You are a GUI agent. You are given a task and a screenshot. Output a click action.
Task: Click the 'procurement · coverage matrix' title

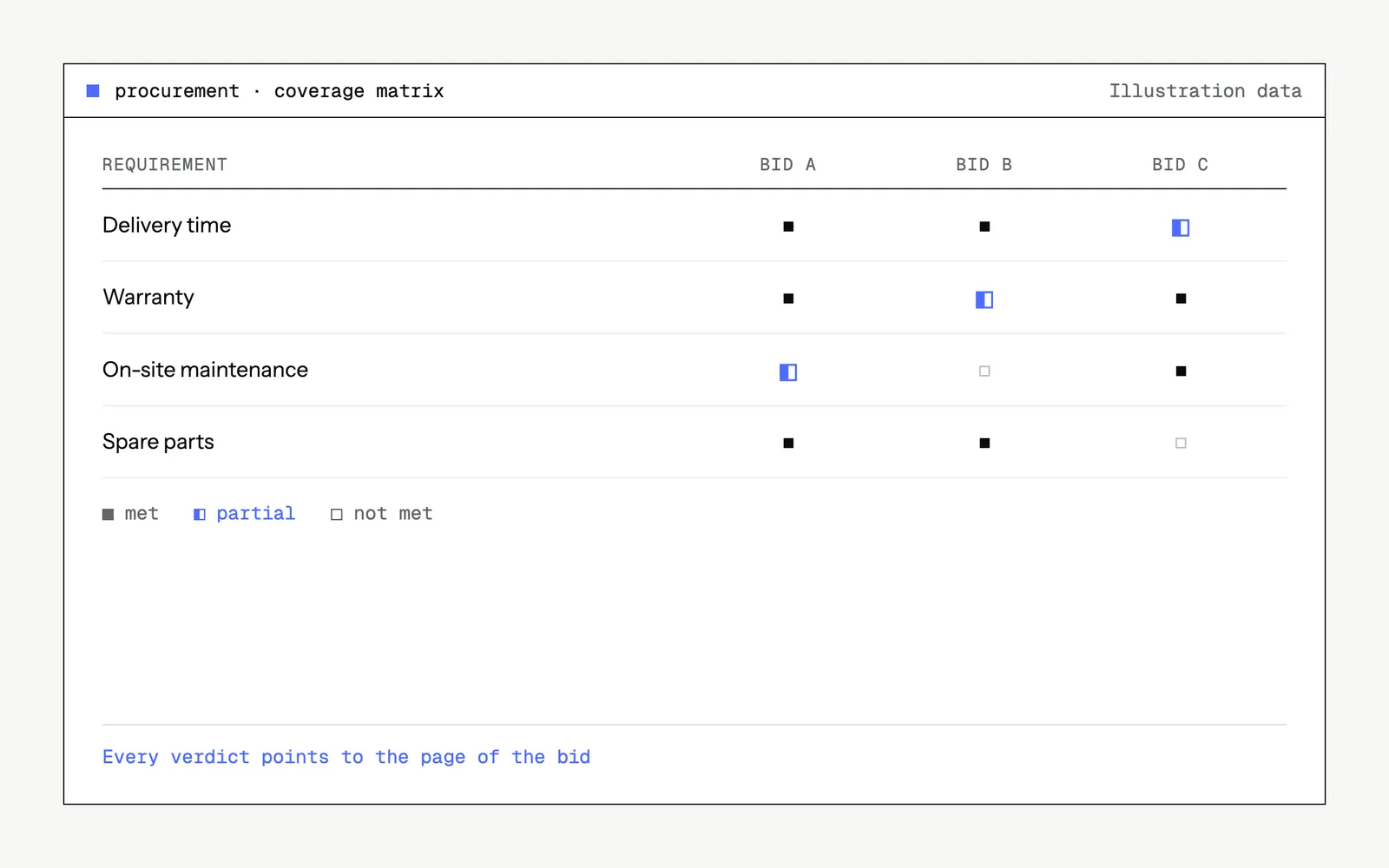(x=280, y=91)
